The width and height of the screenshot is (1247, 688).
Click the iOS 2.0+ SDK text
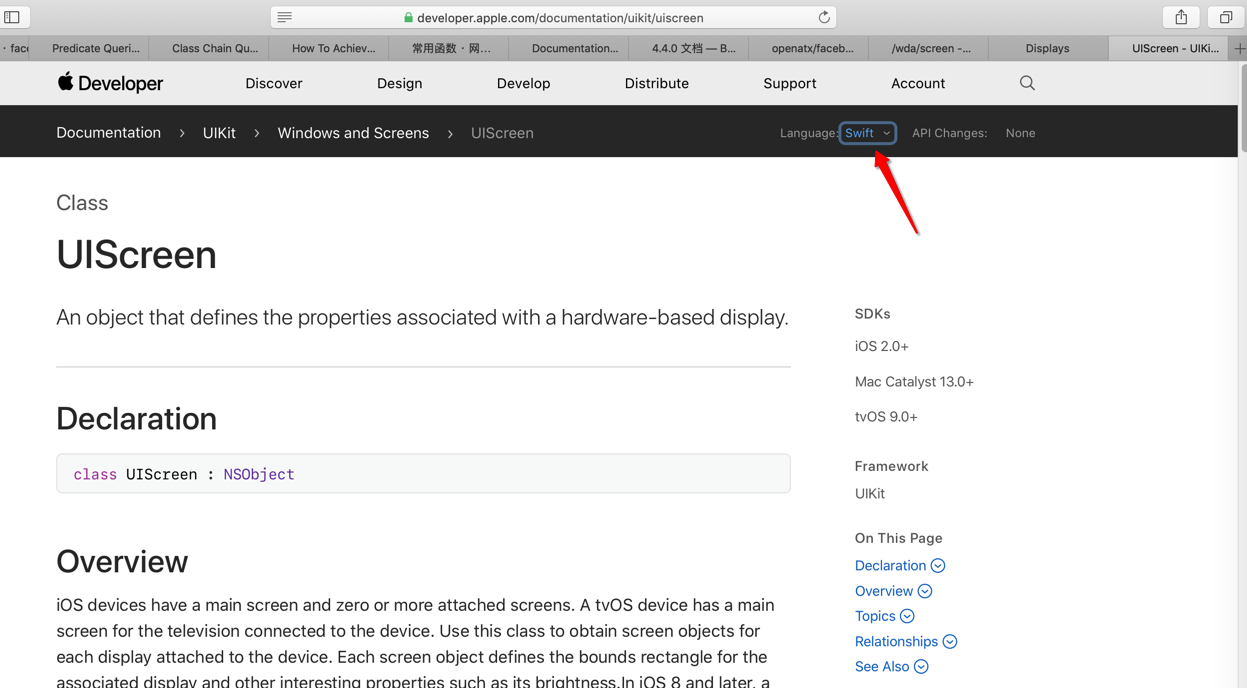[882, 346]
